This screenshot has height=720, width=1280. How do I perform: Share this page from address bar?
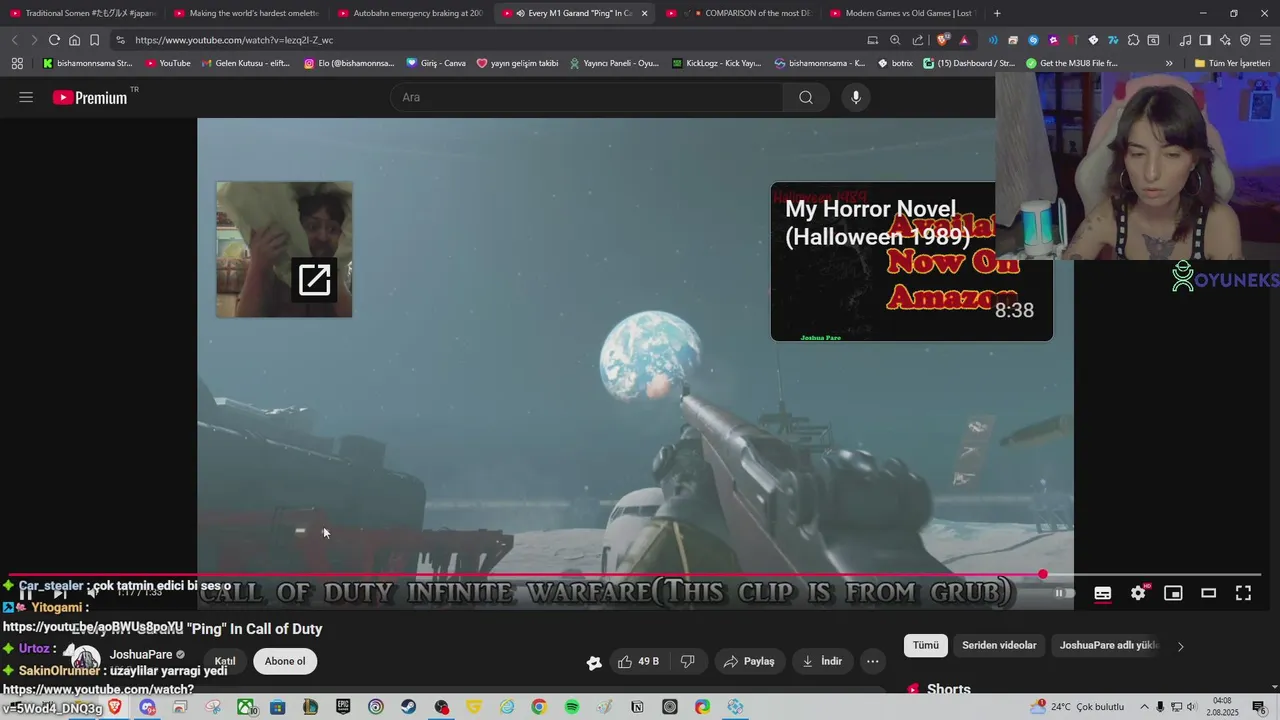[x=918, y=40]
